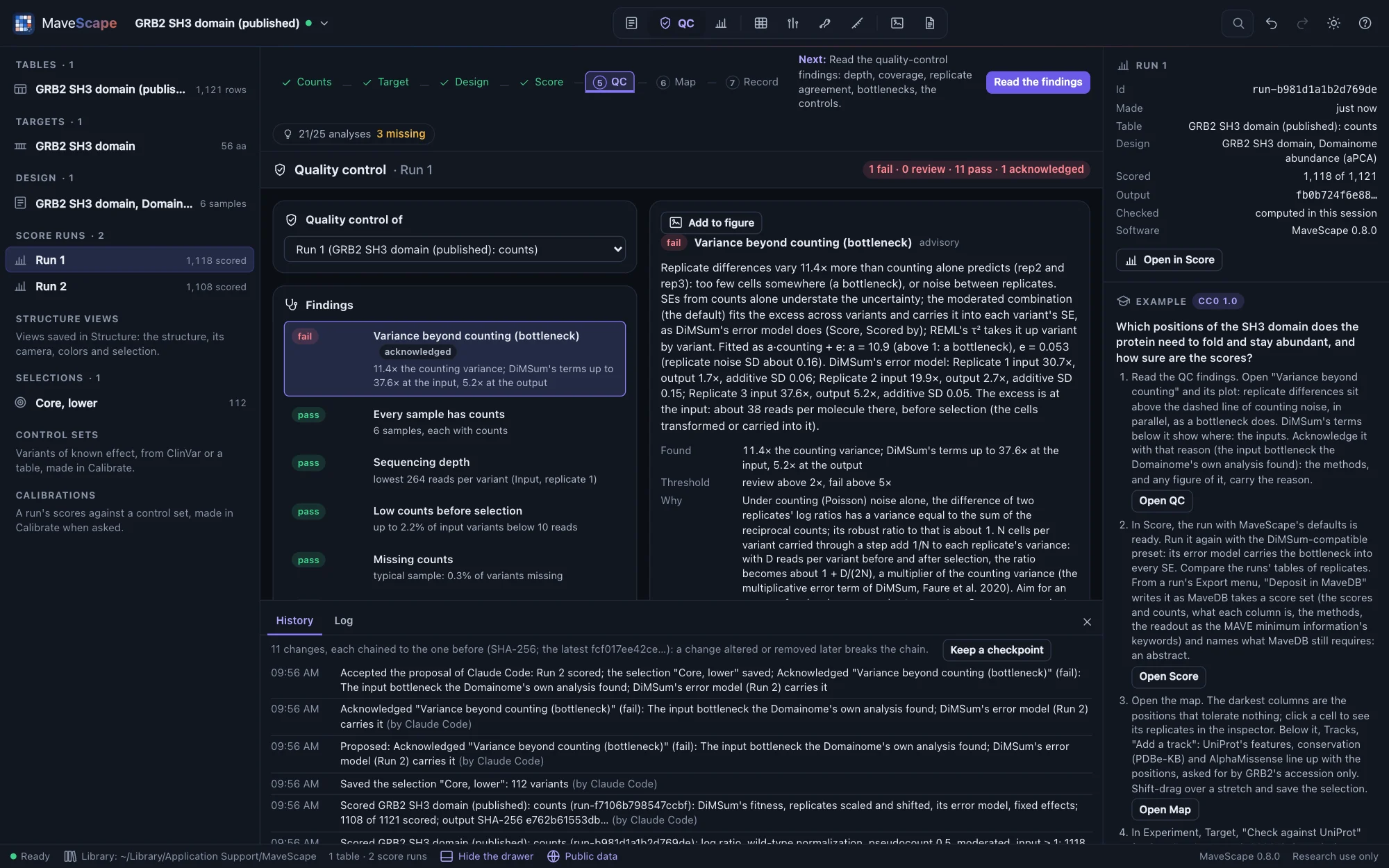Switch to the History tab
Image resolution: width=1389 pixels, height=868 pixels.
pyautogui.click(x=294, y=620)
